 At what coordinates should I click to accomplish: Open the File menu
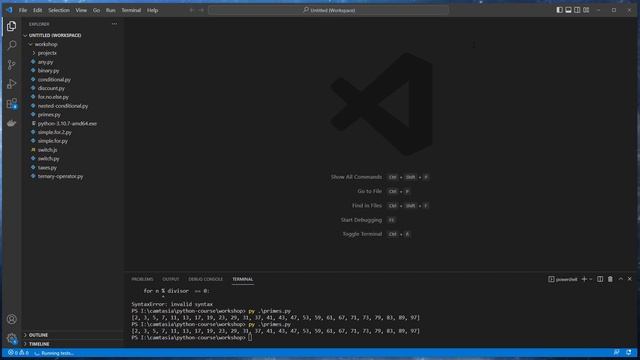point(23,10)
